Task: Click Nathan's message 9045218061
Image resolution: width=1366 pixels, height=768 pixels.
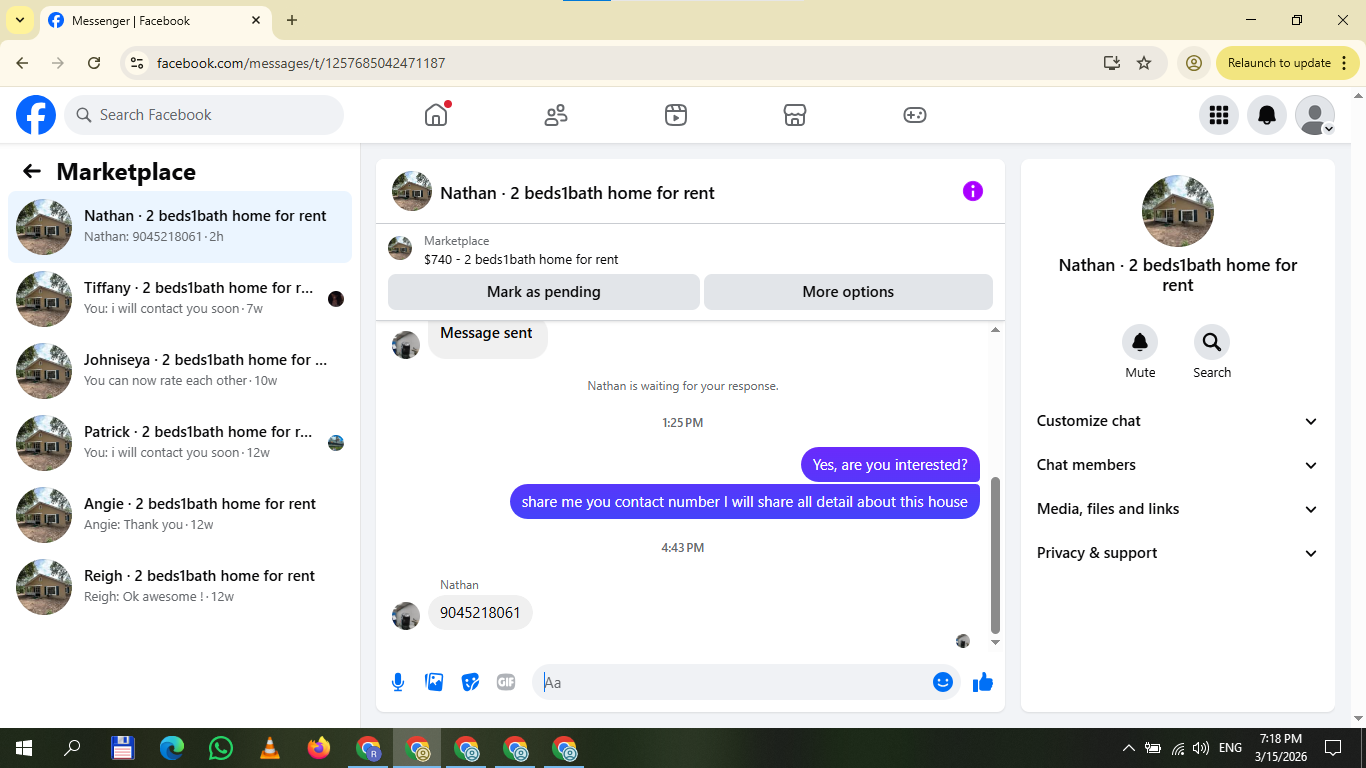Action: coord(480,613)
